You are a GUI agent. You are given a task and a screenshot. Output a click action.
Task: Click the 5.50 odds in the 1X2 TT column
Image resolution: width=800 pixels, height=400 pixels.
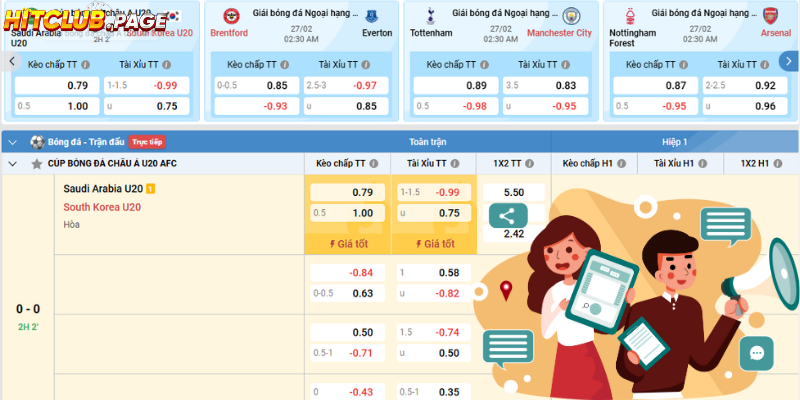(x=514, y=192)
